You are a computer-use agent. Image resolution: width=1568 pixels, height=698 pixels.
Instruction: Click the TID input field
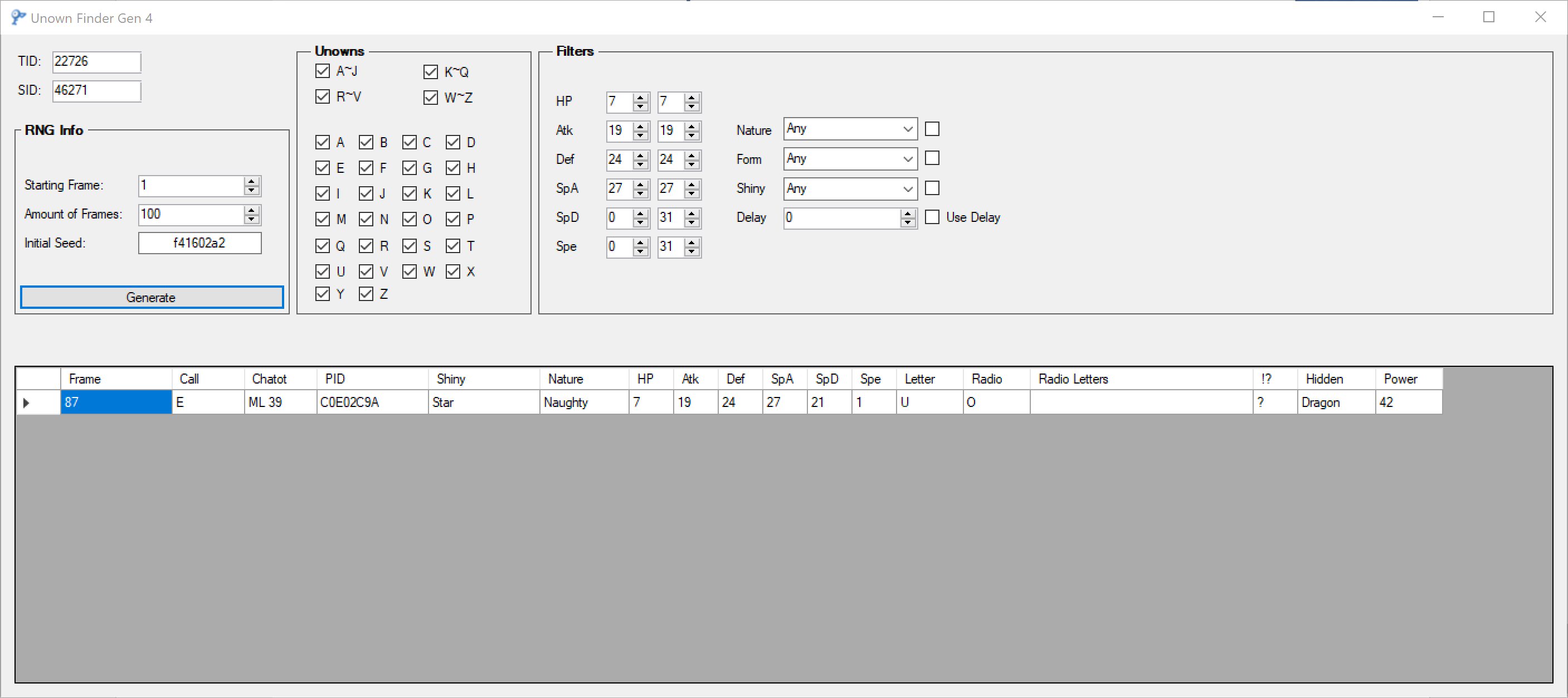[x=96, y=61]
